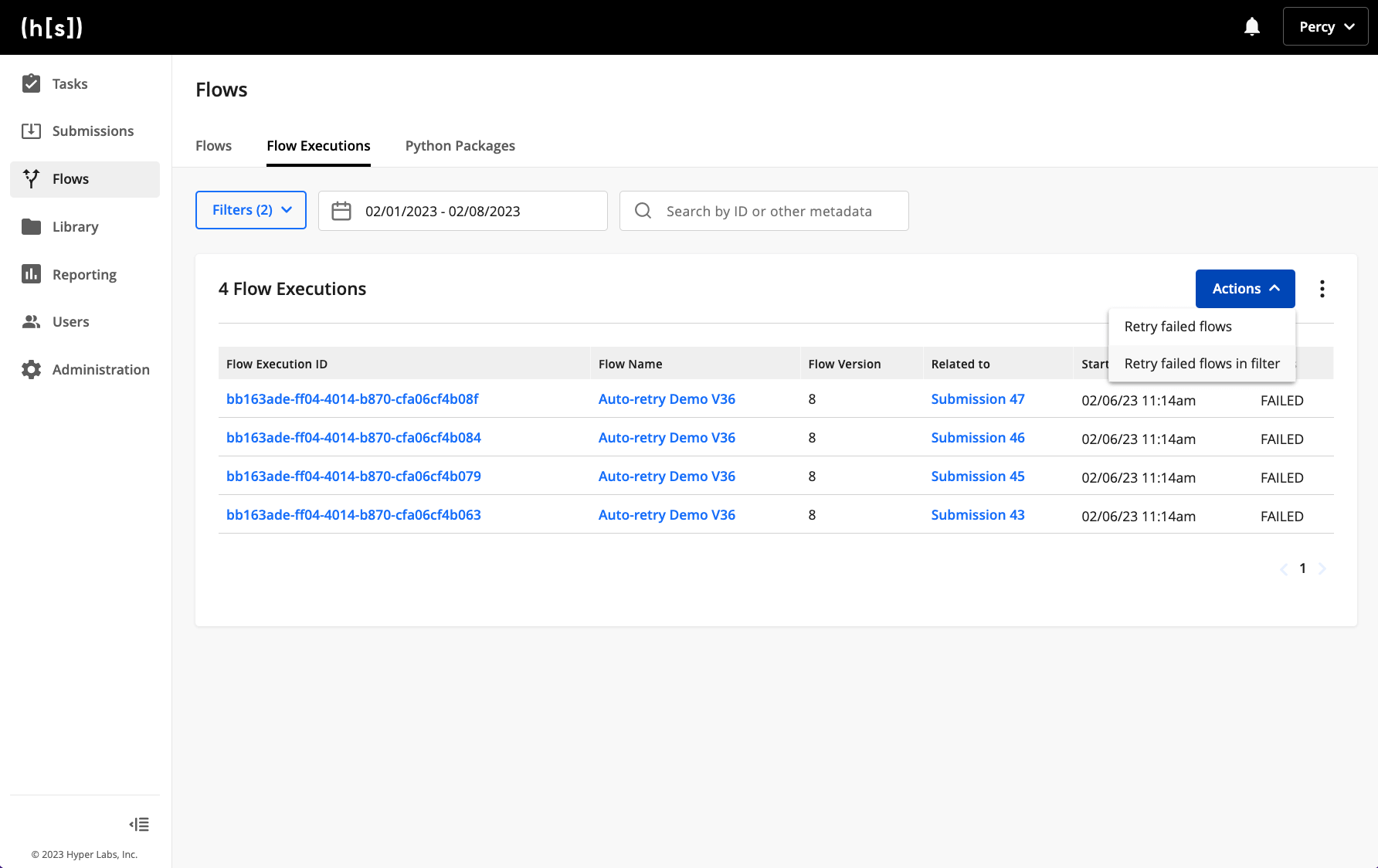Select the Flow Executions tab
Viewport: 1378px width, 868px height.
318,146
